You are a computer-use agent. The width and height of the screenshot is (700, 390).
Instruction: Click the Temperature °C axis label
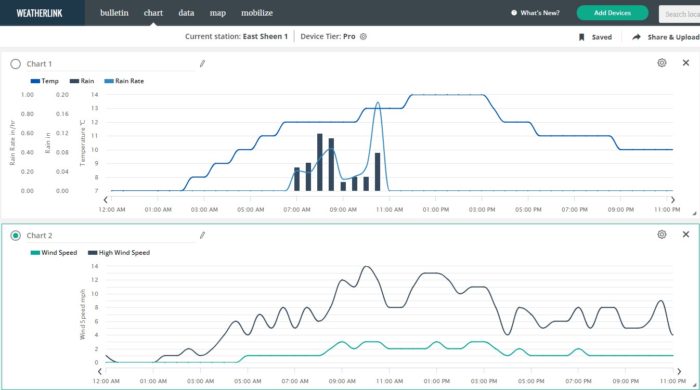82,143
